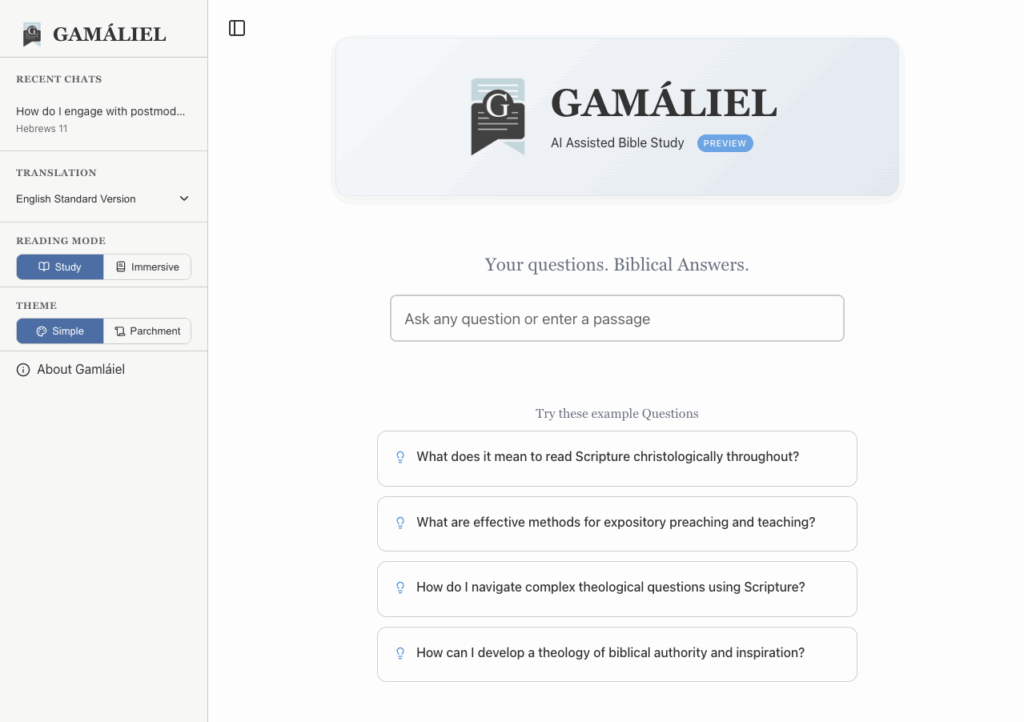Click the lightbulb icon on the complex theological questions card
The height and width of the screenshot is (722, 1024).
pyautogui.click(x=400, y=587)
